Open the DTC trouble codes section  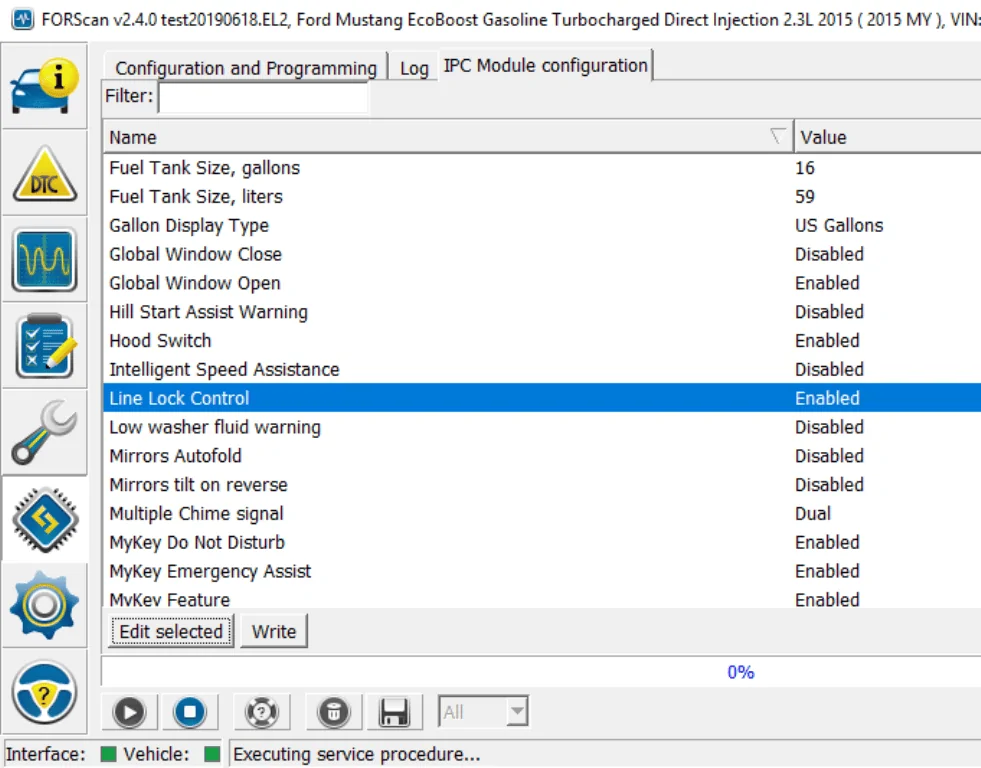pos(44,173)
